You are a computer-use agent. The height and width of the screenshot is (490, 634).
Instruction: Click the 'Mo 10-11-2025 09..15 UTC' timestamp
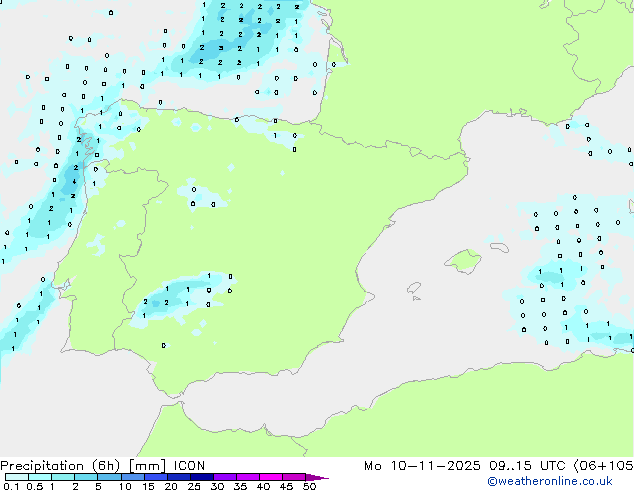tap(464, 466)
